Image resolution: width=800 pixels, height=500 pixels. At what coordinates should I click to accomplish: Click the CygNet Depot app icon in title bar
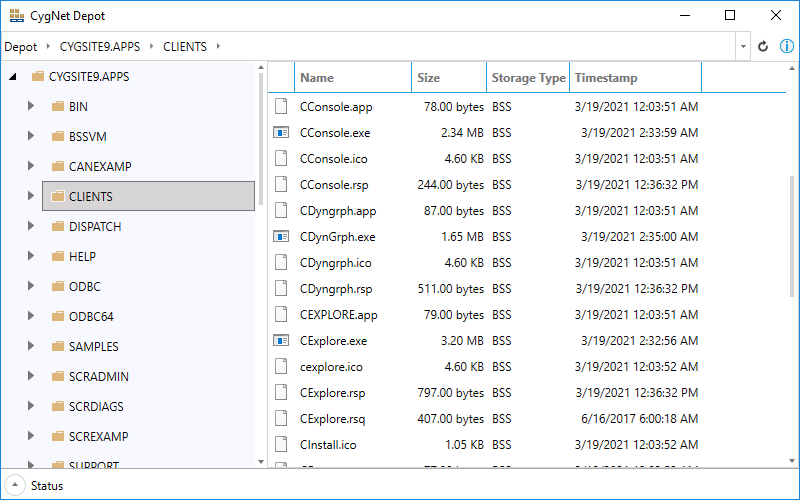pos(17,16)
